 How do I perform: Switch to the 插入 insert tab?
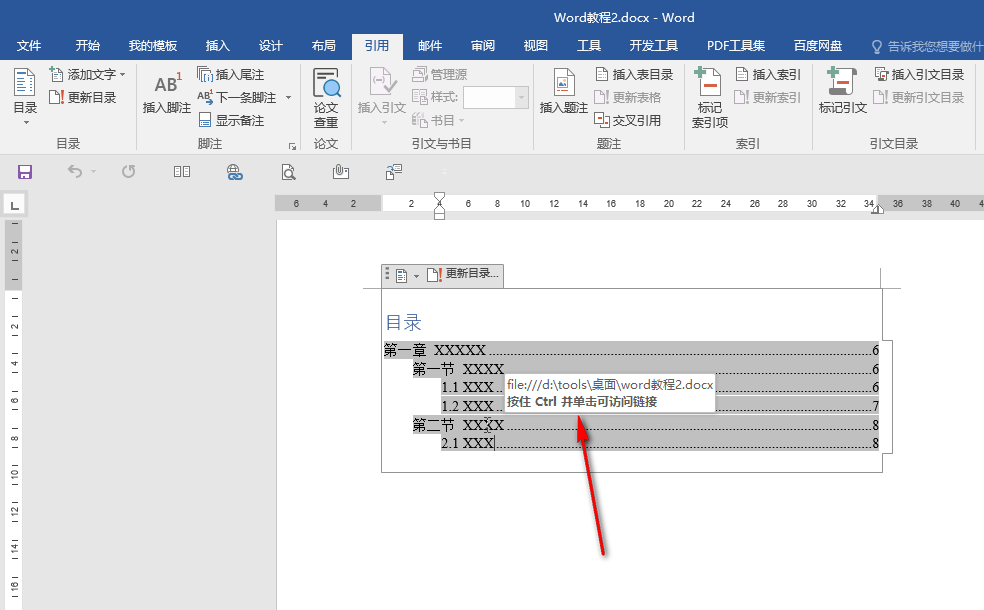[x=218, y=46]
